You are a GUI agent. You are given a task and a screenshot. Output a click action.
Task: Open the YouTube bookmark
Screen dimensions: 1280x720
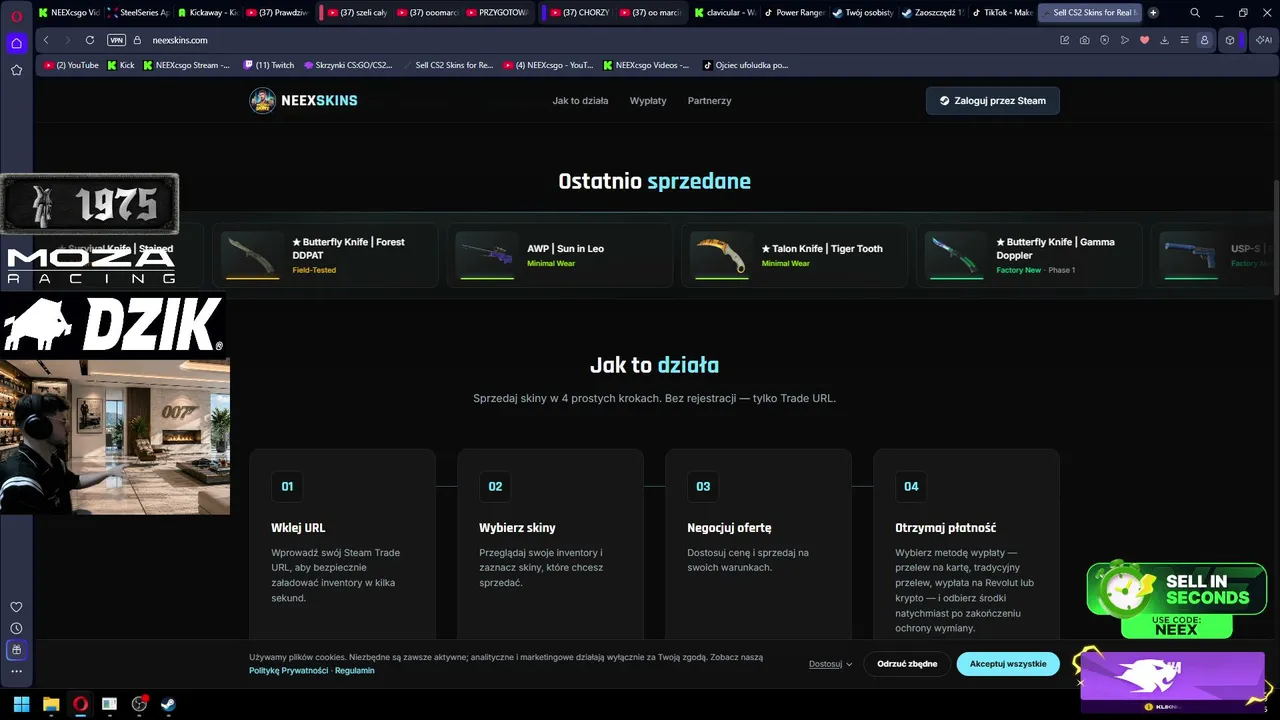[71, 65]
